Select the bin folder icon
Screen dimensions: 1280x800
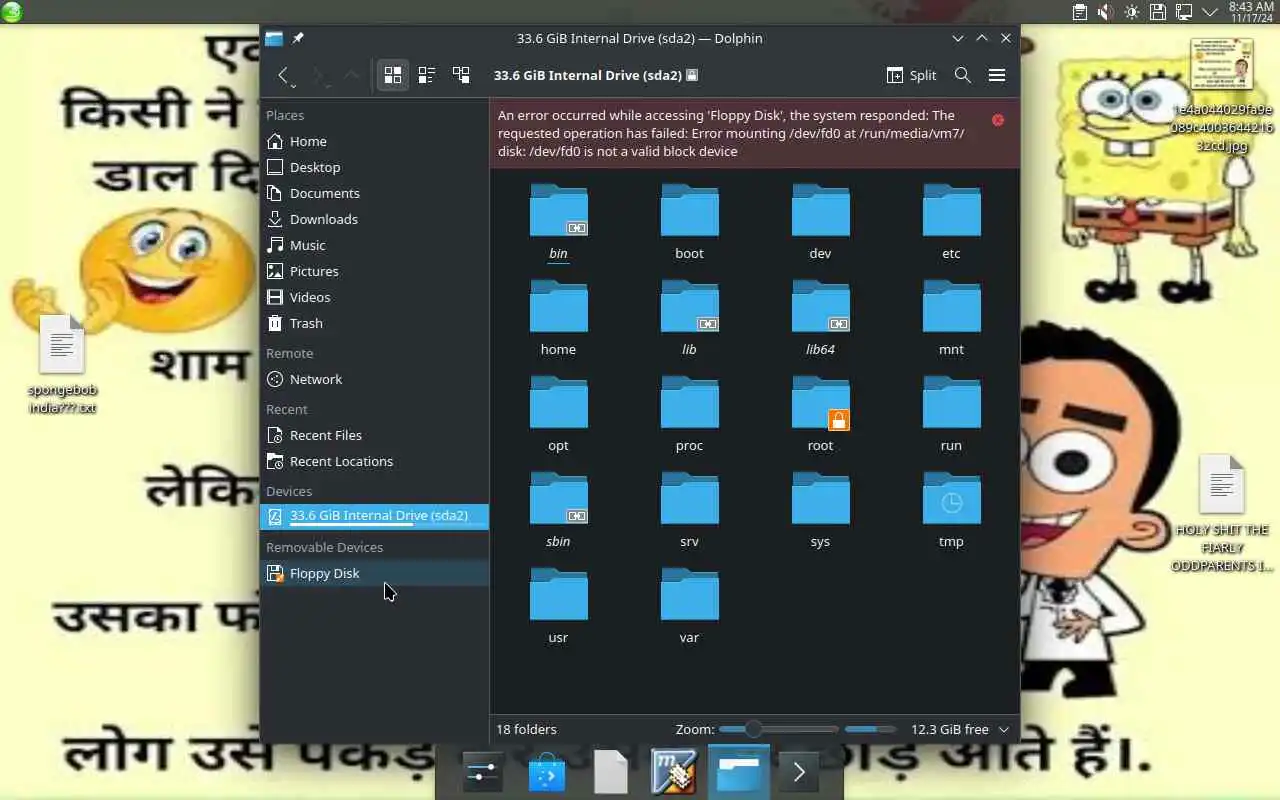(x=558, y=211)
